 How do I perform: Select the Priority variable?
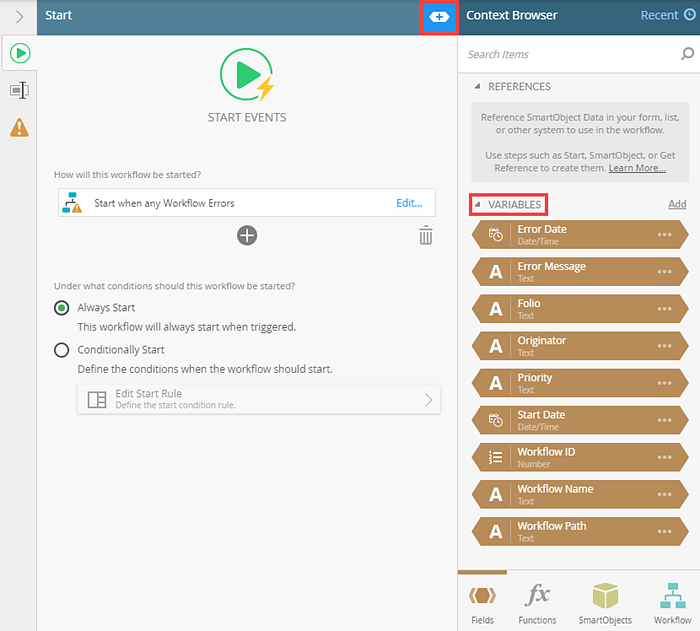(580, 383)
